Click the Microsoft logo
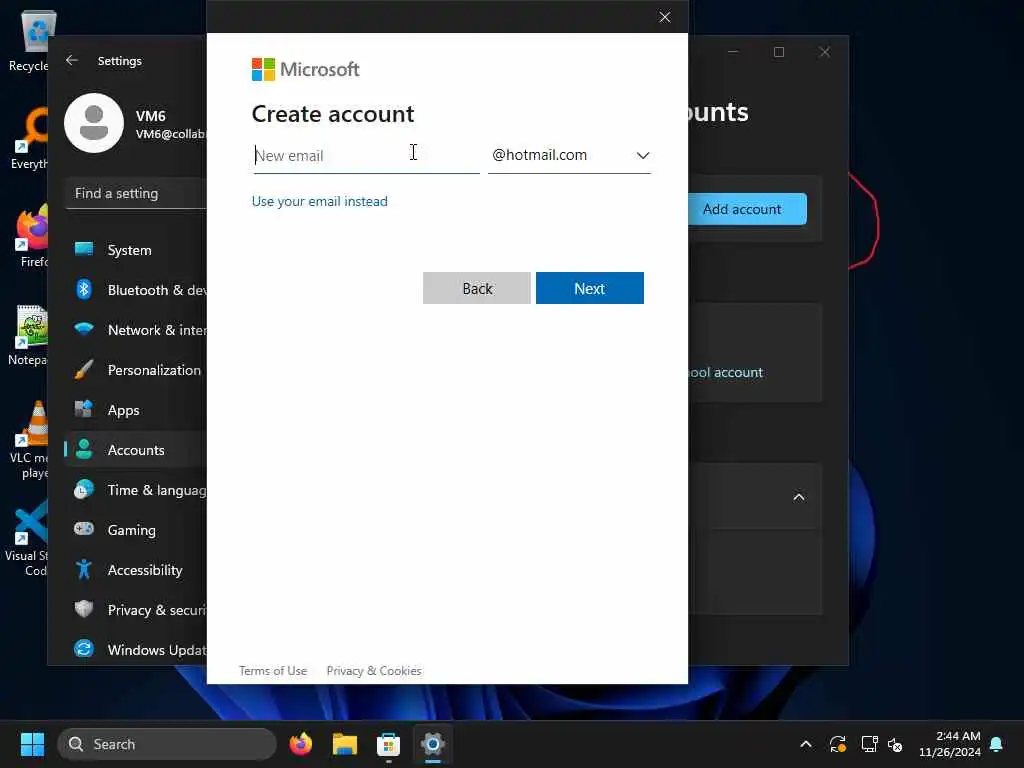Screen dimensions: 1024x768 point(306,69)
